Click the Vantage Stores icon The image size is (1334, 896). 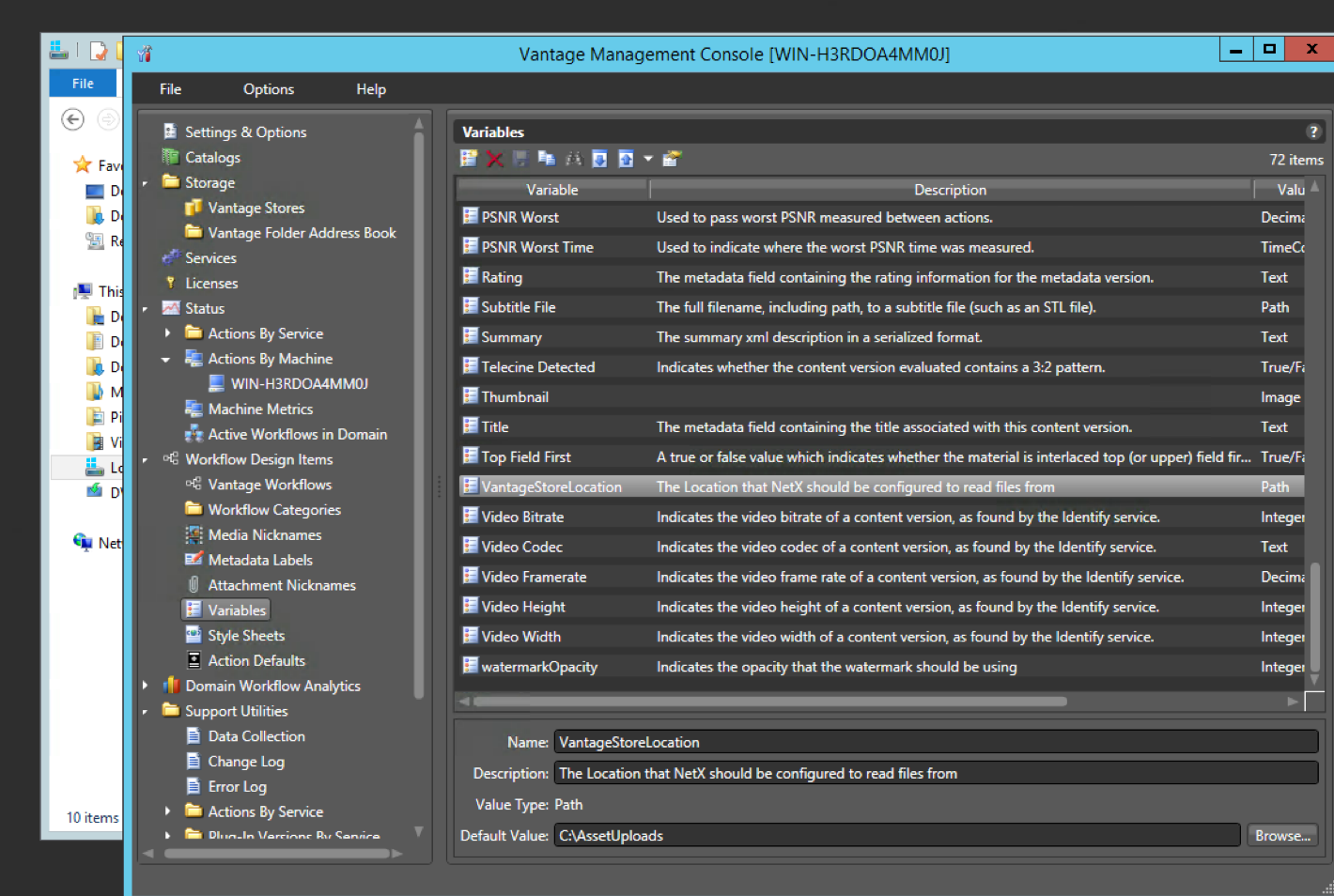194,208
